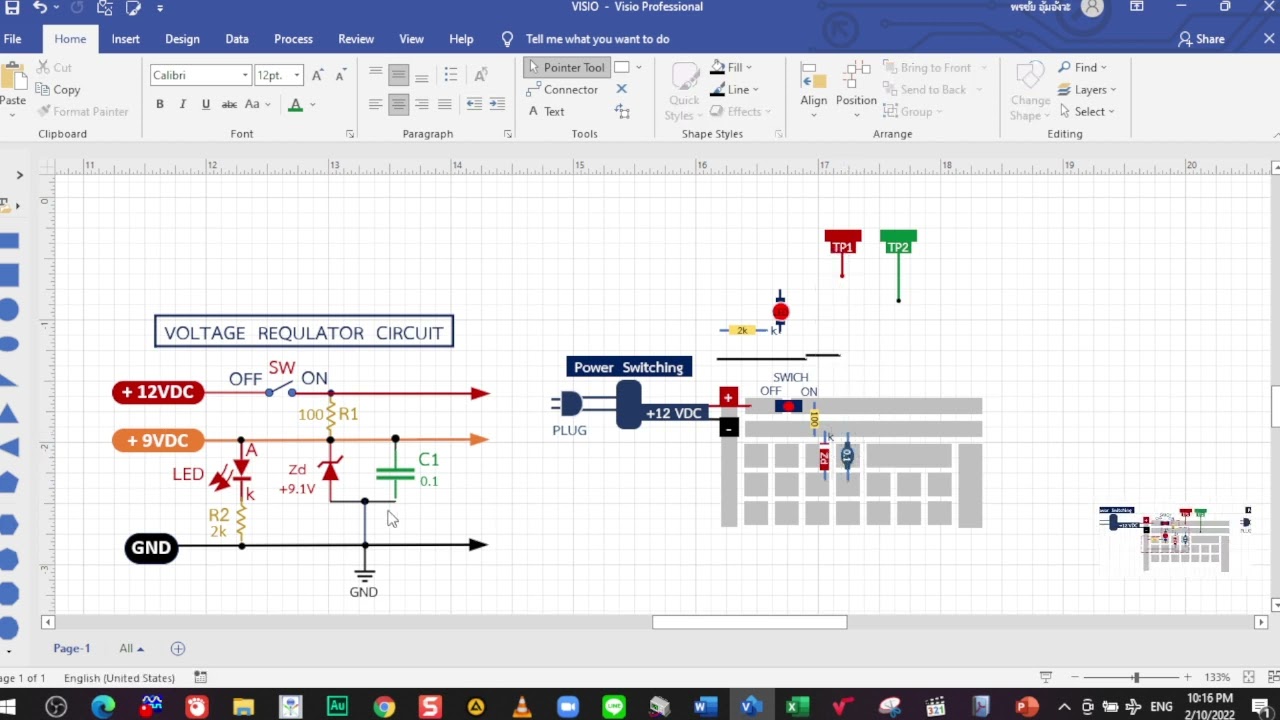This screenshot has height=720, width=1280.
Task: Decrease font size with shrink icon
Action: point(340,75)
